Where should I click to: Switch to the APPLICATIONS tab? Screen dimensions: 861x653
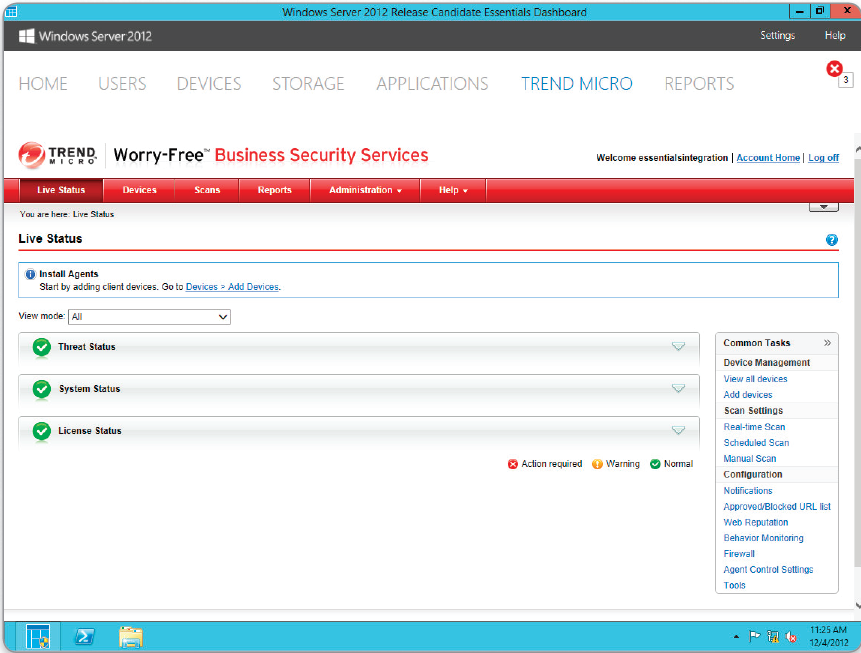pos(432,83)
